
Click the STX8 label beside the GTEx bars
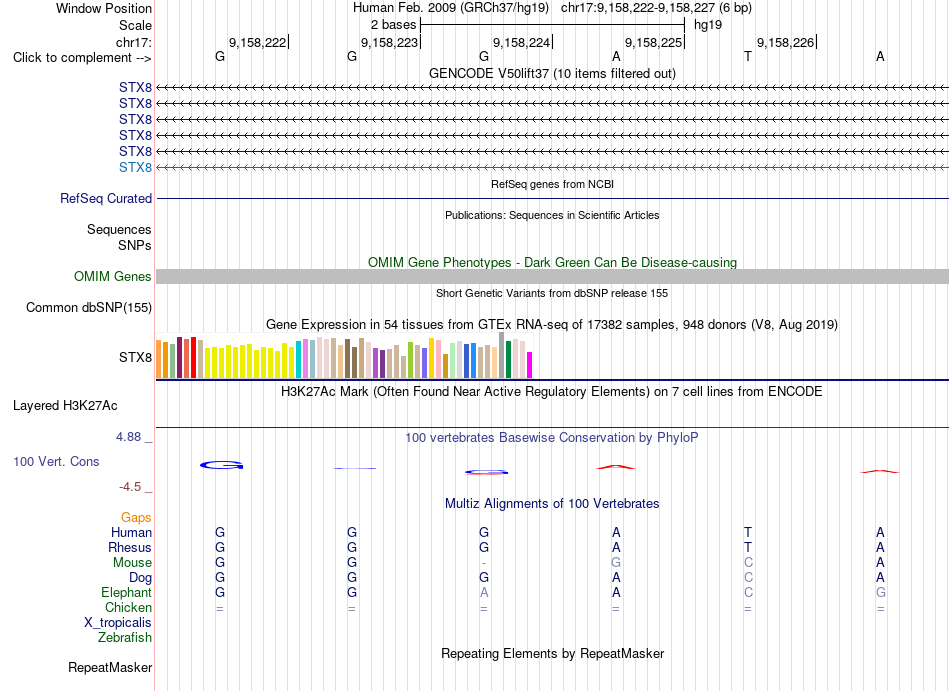[135, 357]
